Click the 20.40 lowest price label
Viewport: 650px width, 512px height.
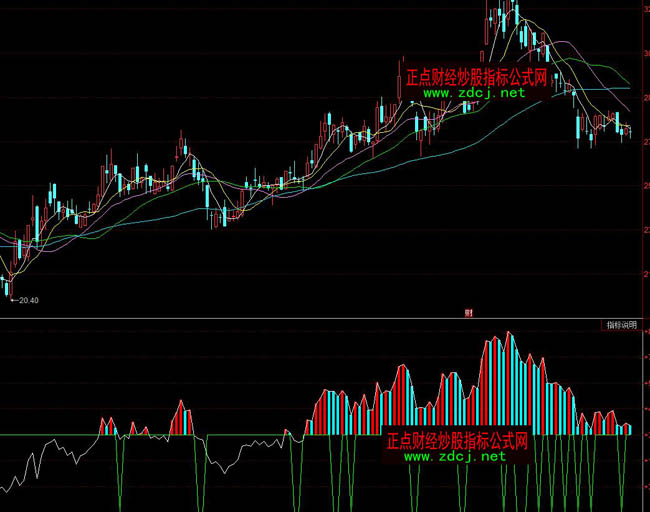click(x=26, y=298)
